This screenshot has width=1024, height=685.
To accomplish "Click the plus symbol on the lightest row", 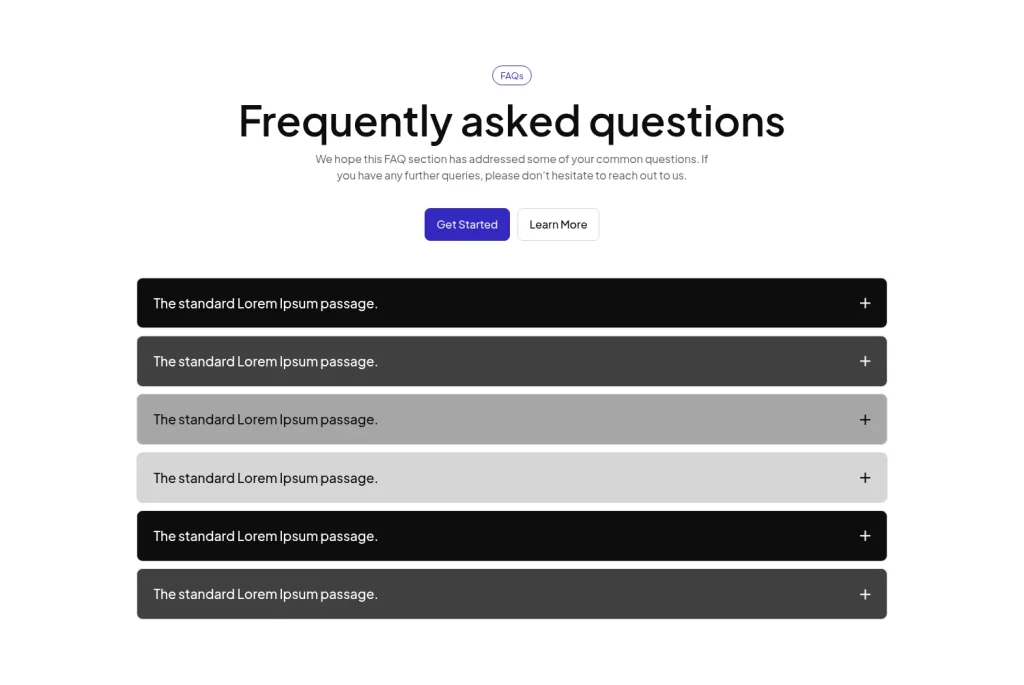I will 865,477.
